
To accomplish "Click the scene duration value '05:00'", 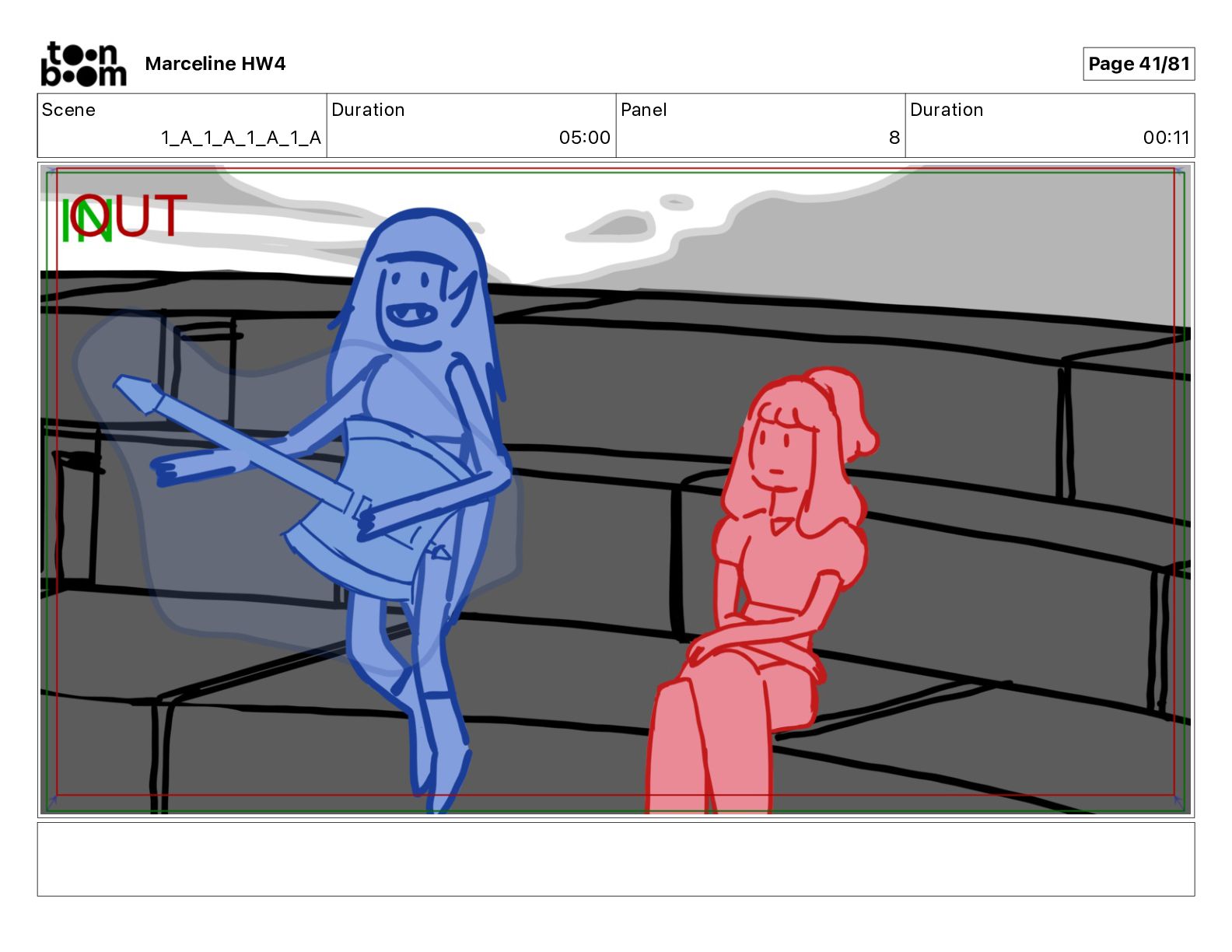I will [x=585, y=138].
